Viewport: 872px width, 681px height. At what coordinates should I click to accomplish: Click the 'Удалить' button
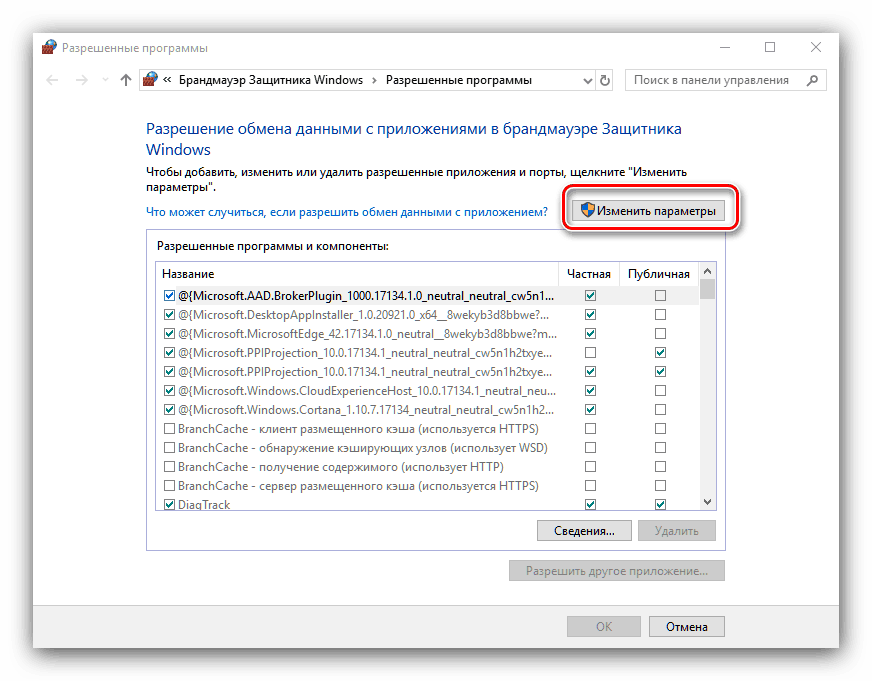[677, 531]
